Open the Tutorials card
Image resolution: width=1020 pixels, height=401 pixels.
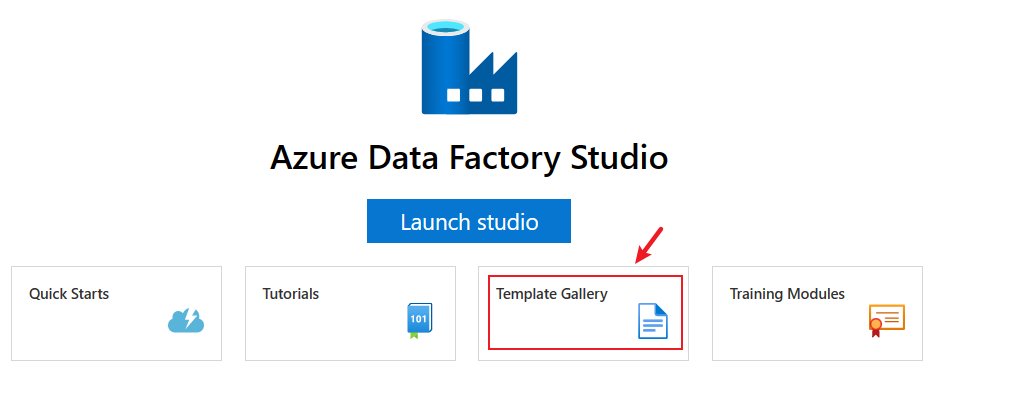350,313
